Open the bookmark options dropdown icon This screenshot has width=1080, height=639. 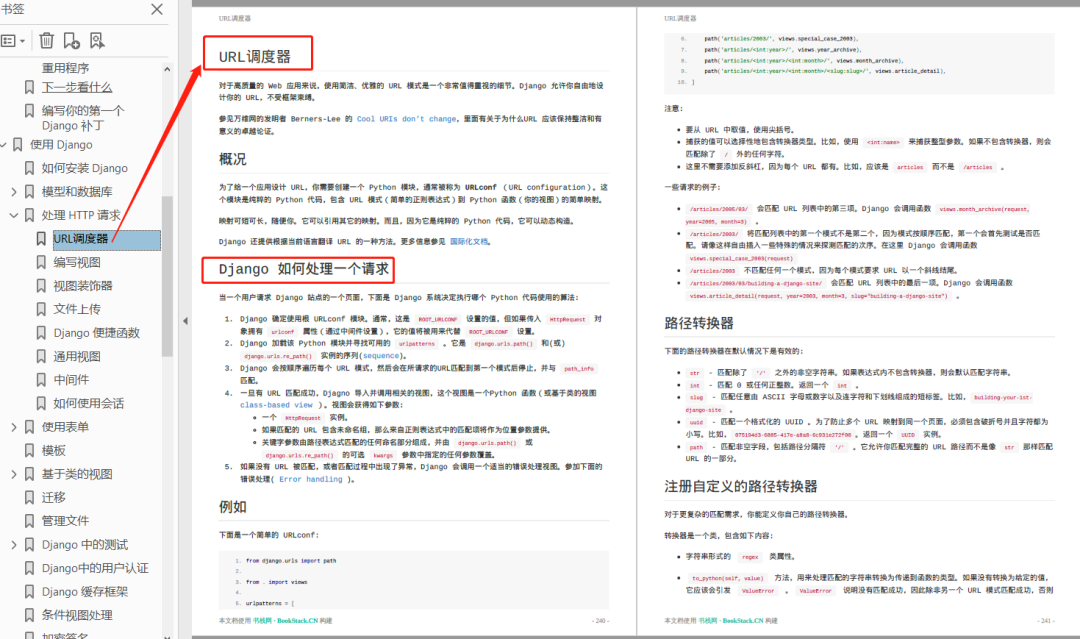[13, 41]
